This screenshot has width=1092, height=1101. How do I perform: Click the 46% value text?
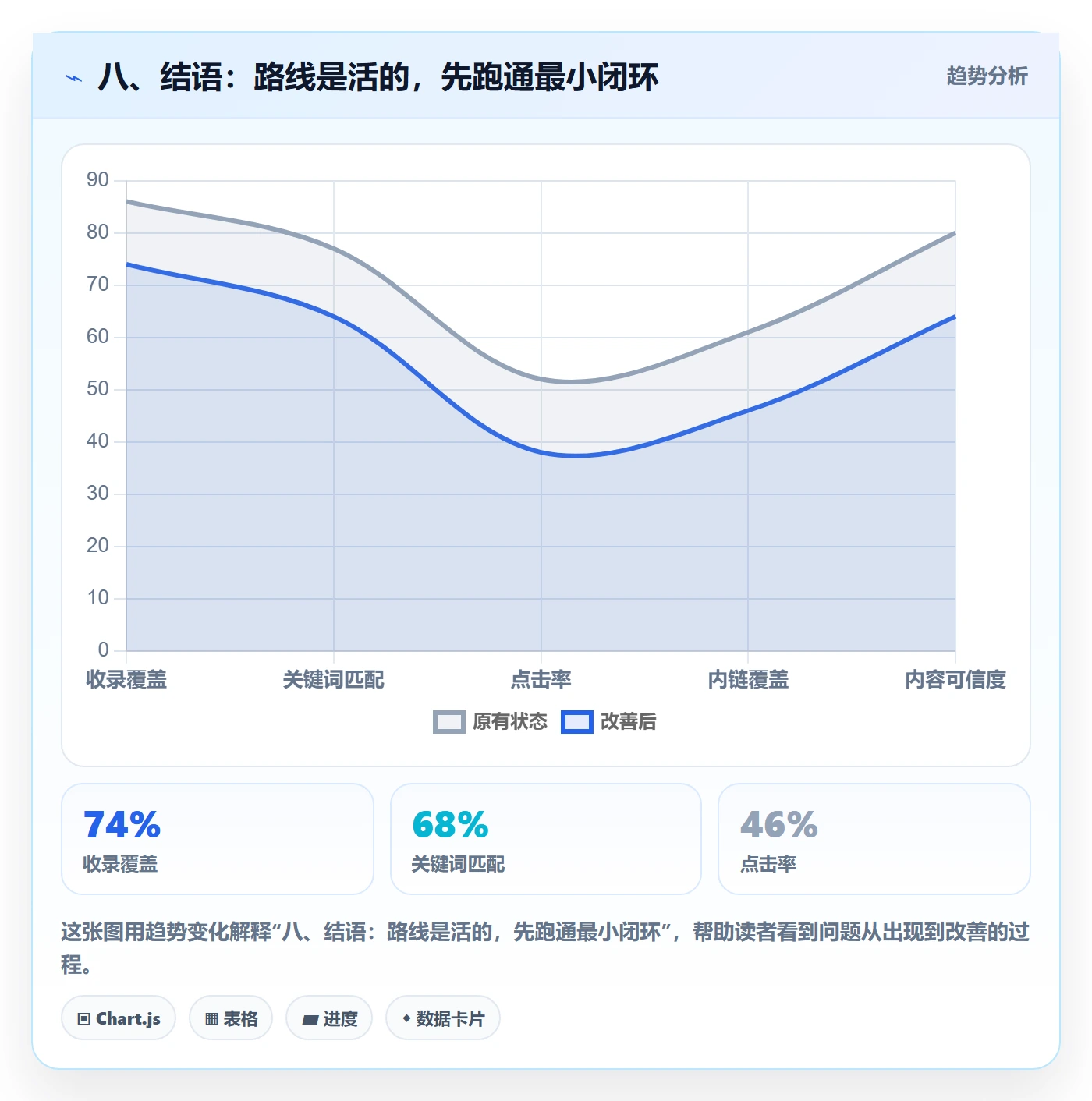[x=779, y=825]
